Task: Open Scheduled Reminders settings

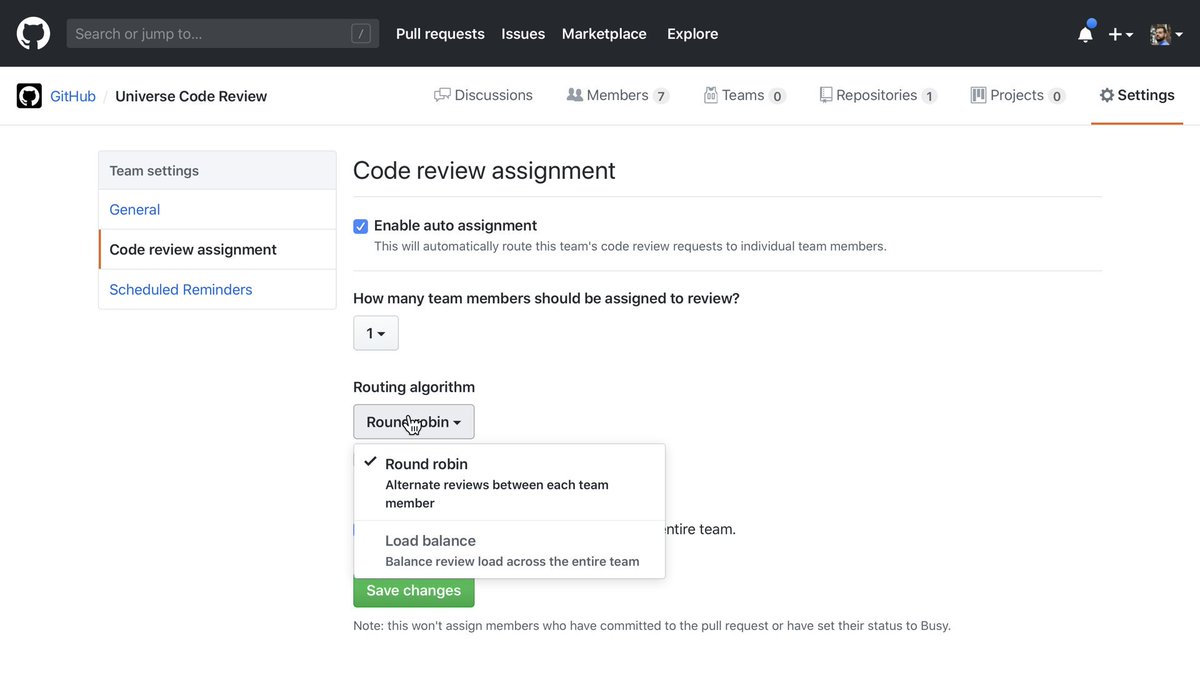Action: (217, 290)
